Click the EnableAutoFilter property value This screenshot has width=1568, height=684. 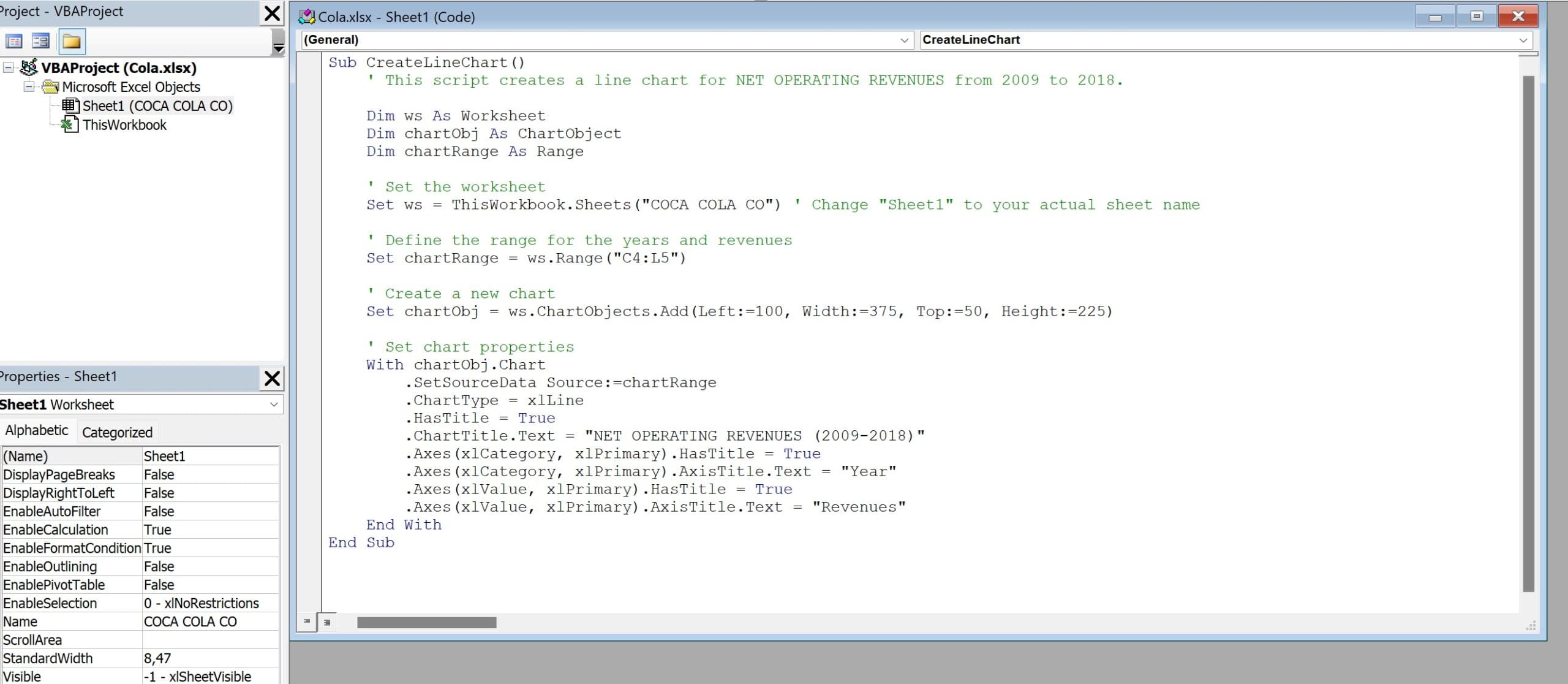tap(211, 511)
